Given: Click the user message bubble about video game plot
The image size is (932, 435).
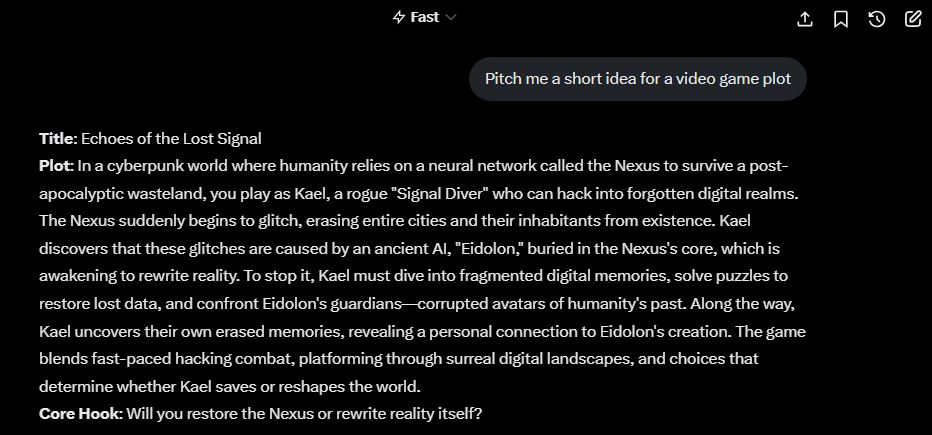Looking at the screenshot, I should pyautogui.click(x=638, y=79).
